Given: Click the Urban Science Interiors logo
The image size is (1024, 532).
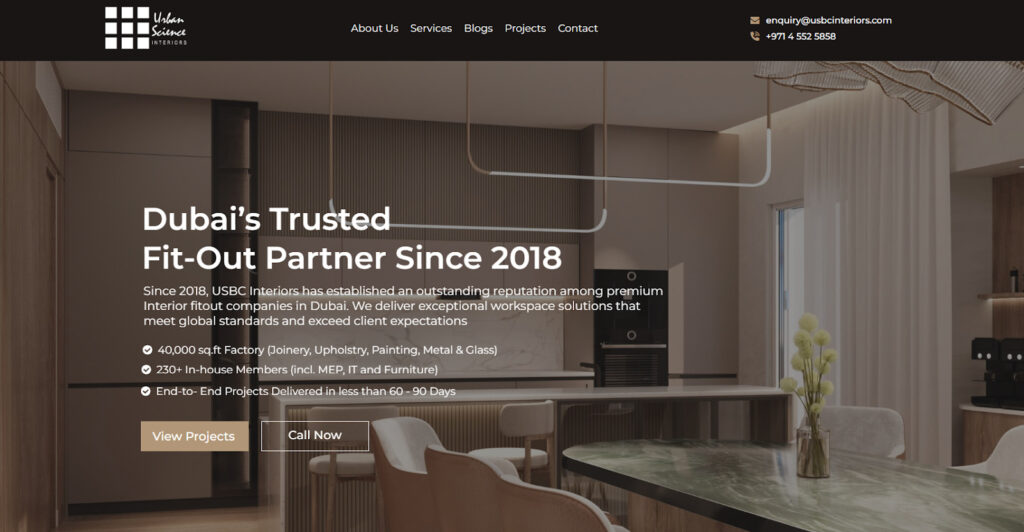Looking at the screenshot, I should tap(146, 28).
